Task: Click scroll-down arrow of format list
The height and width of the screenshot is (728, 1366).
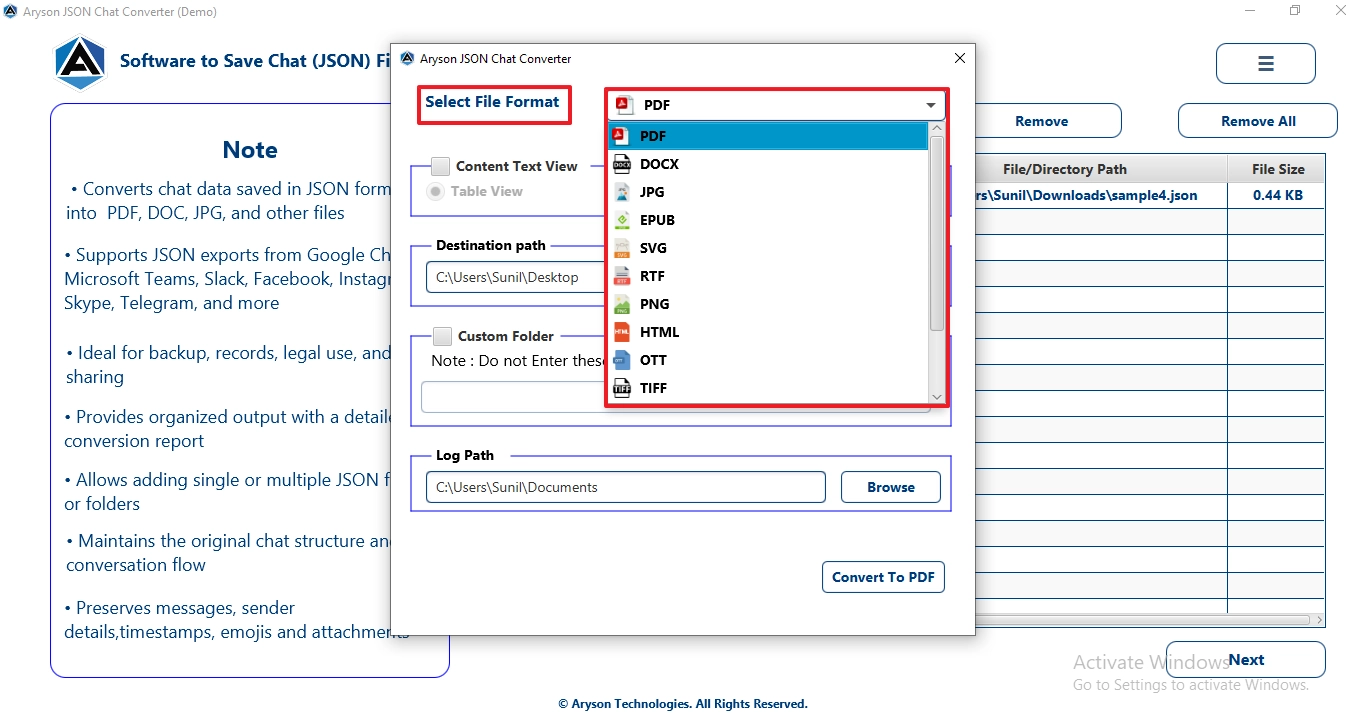Action: coord(937,397)
